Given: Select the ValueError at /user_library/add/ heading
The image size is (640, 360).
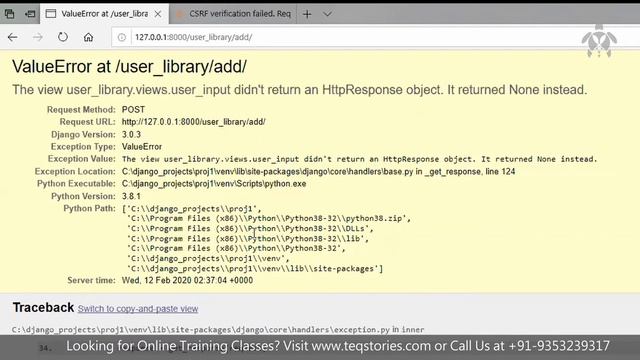Looking at the screenshot, I should [x=129, y=67].
